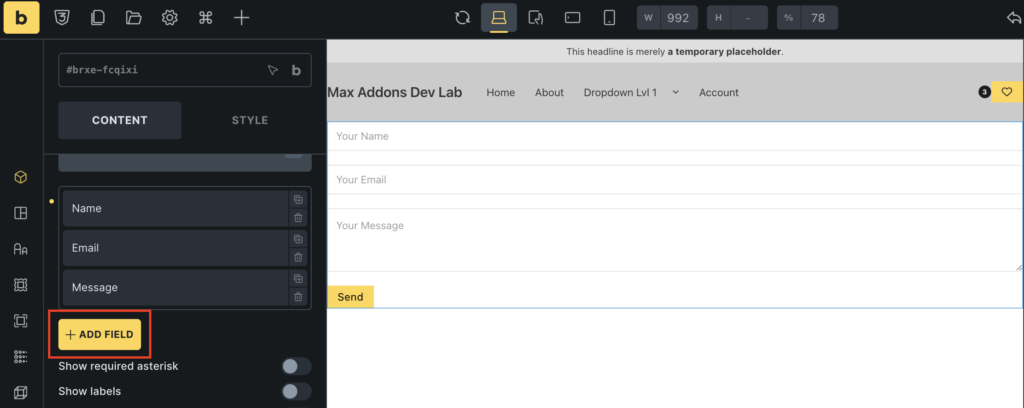Image resolution: width=1024 pixels, height=408 pixels.
Task: Click the ADD FIELD button
Action: (100, 334)
